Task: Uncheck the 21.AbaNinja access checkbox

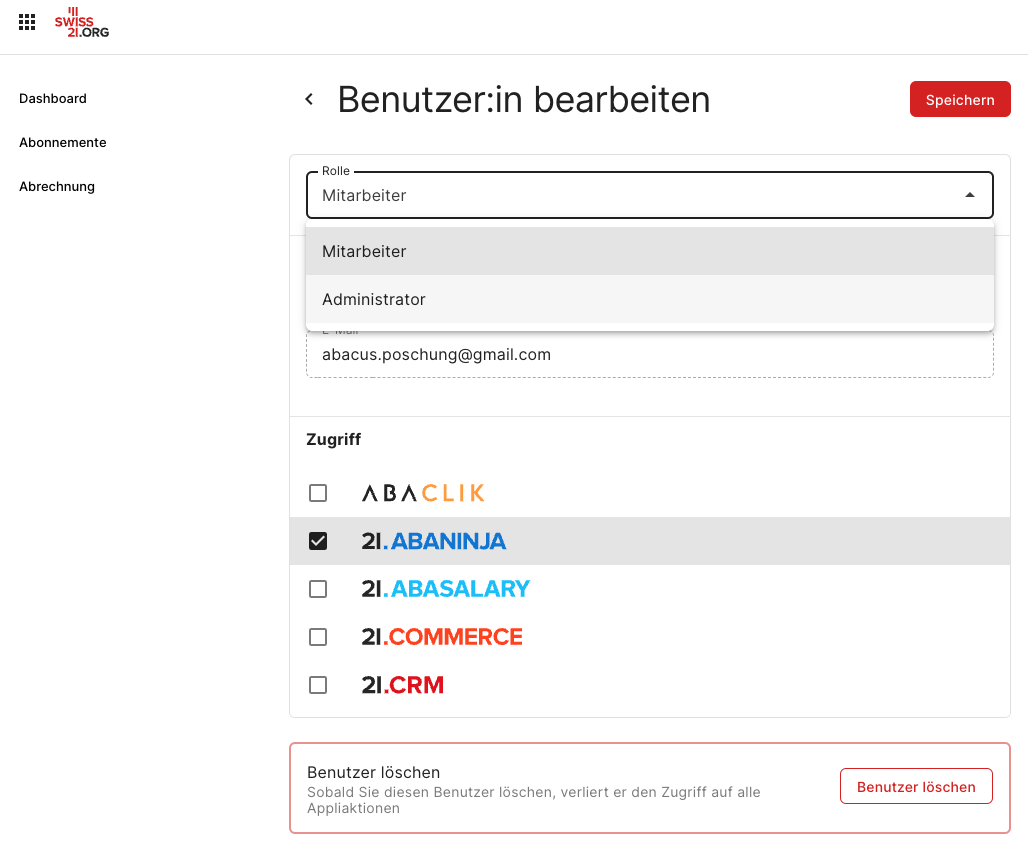Action: click(x=318, y=541)
